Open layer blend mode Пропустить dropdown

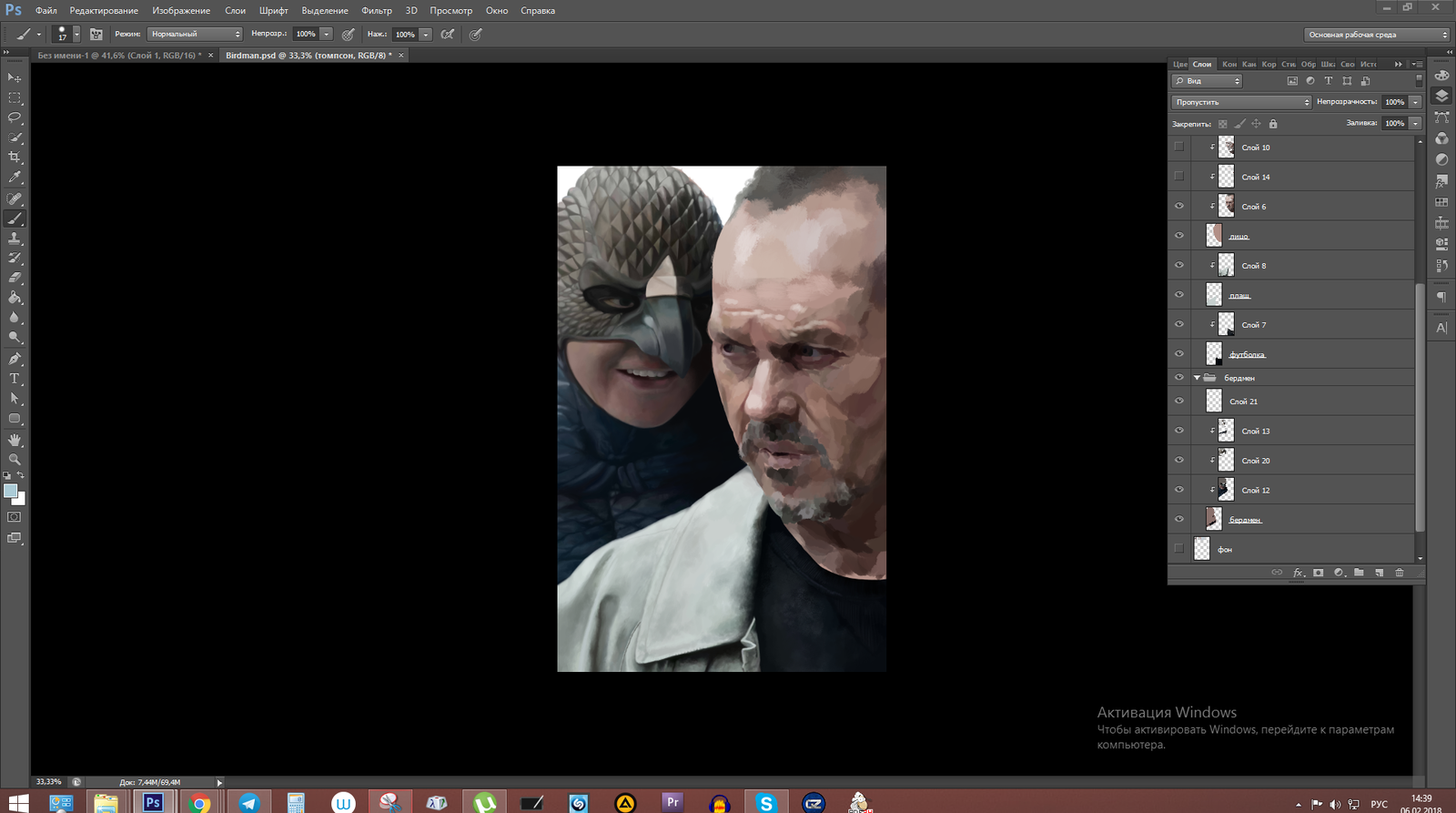click(1241, 102)
